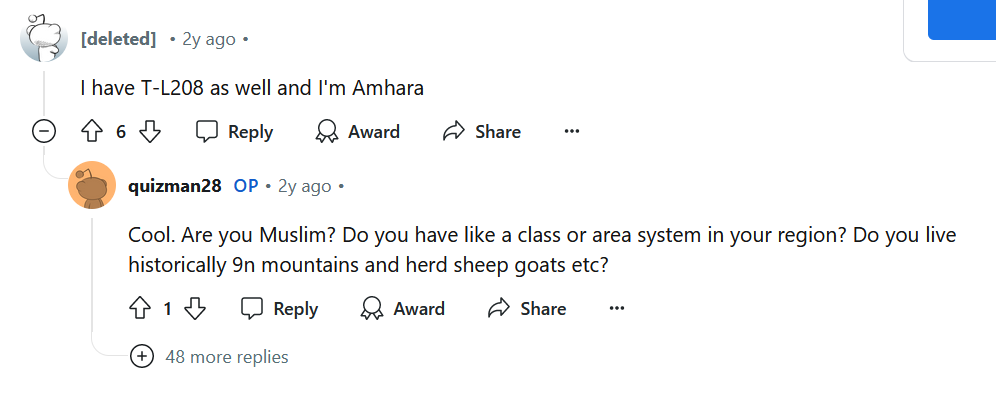Open quizman28's user profile link
Image resolution: width=996 pixels, height=404 pixels.
point(175,186)
